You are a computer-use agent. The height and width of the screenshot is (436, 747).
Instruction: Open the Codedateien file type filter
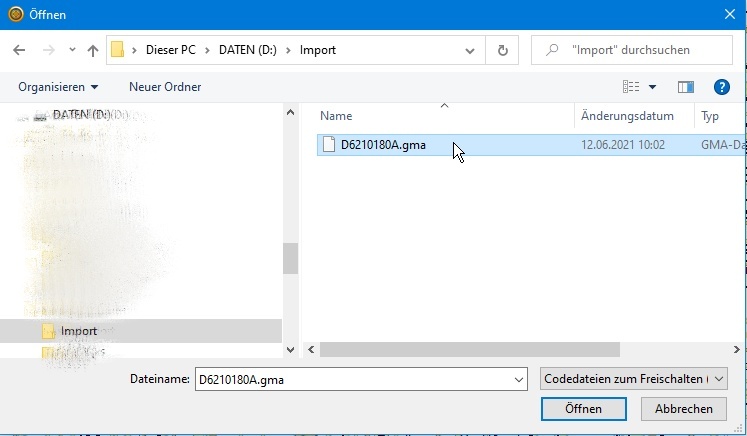[x=634, y=380]
